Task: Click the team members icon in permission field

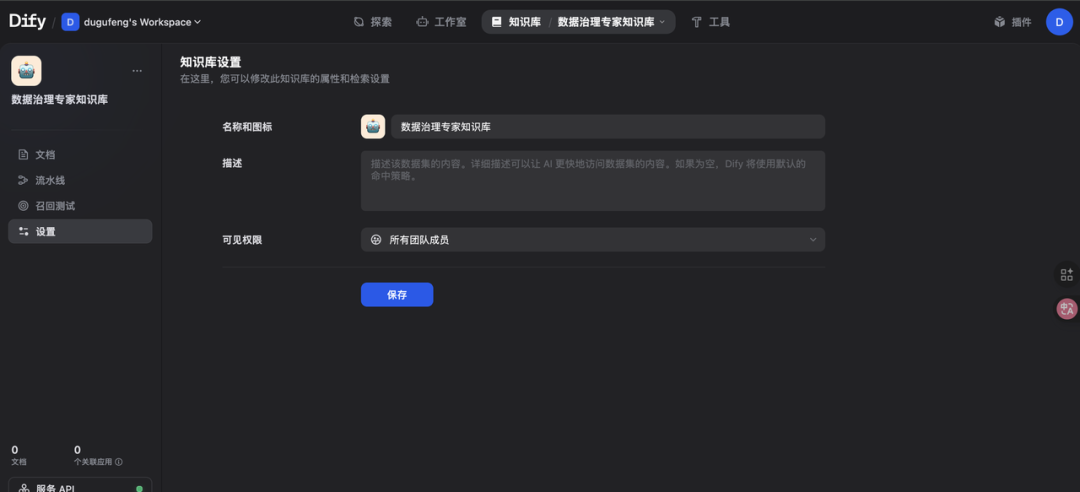Action: pyautogui.click(x=376, y=240)
